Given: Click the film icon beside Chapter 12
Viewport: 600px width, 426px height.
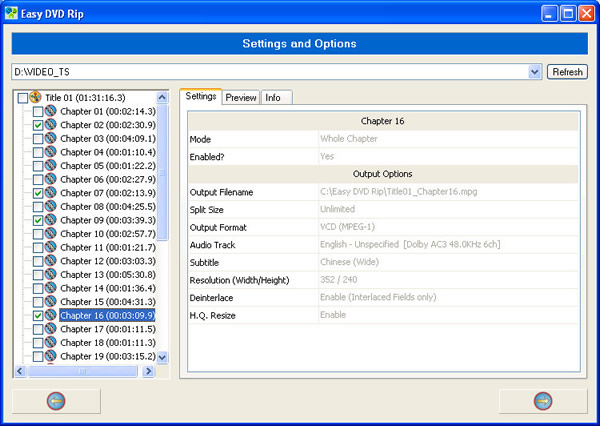Looking at the screenshot, I should pos(51,261).
